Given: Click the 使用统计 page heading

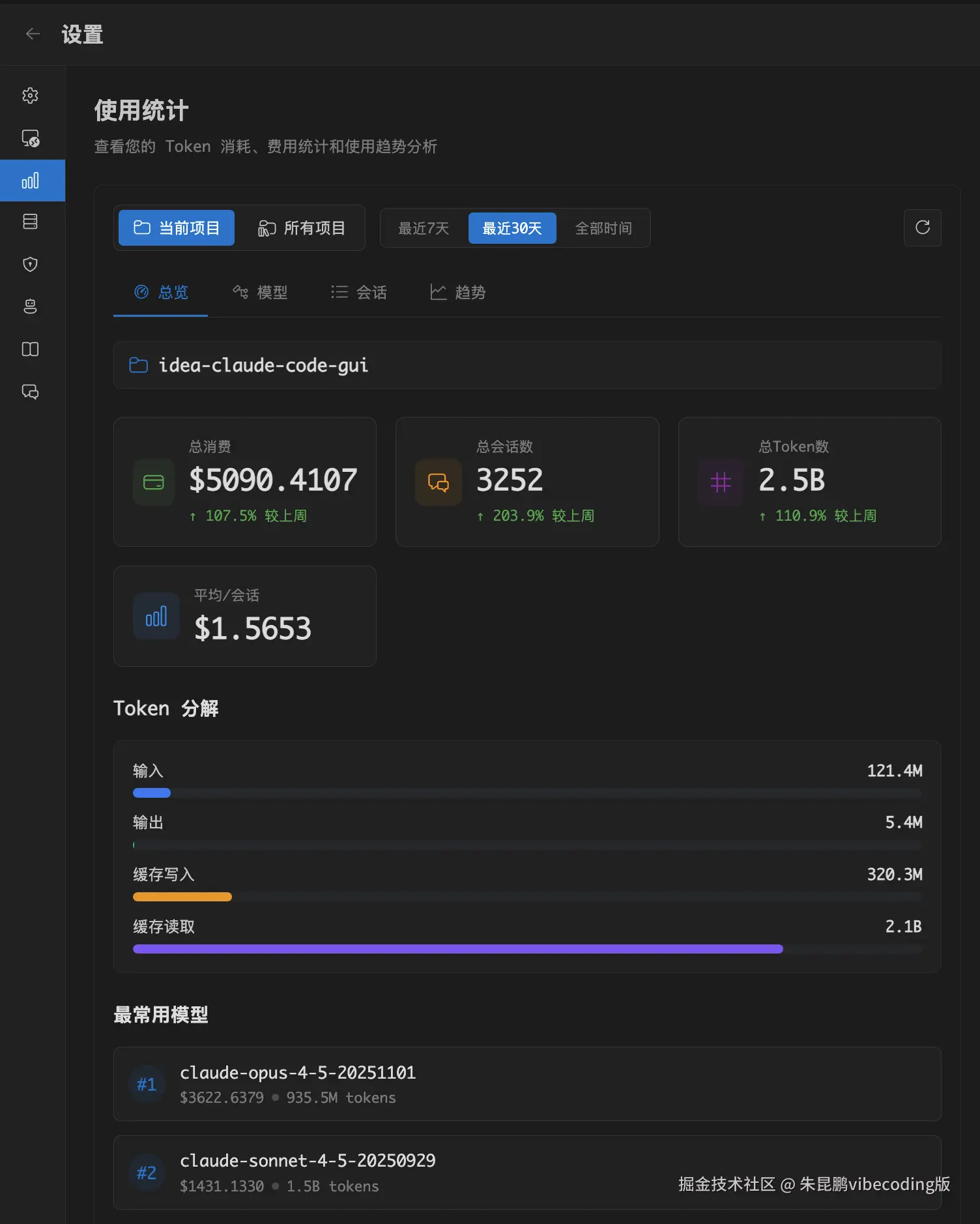Looking at the screenshot, I should pos(141,110).
